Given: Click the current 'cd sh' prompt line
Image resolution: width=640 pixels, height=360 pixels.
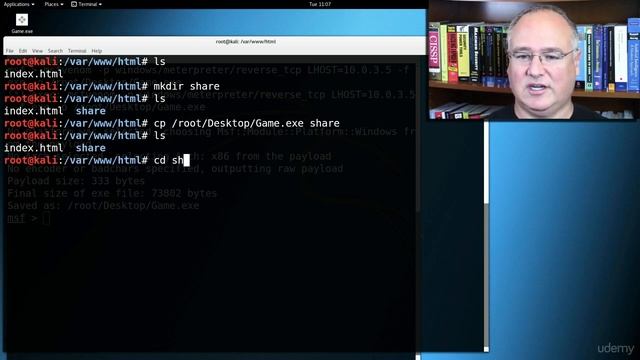Looking at the screenshot, I should point(97,160).
